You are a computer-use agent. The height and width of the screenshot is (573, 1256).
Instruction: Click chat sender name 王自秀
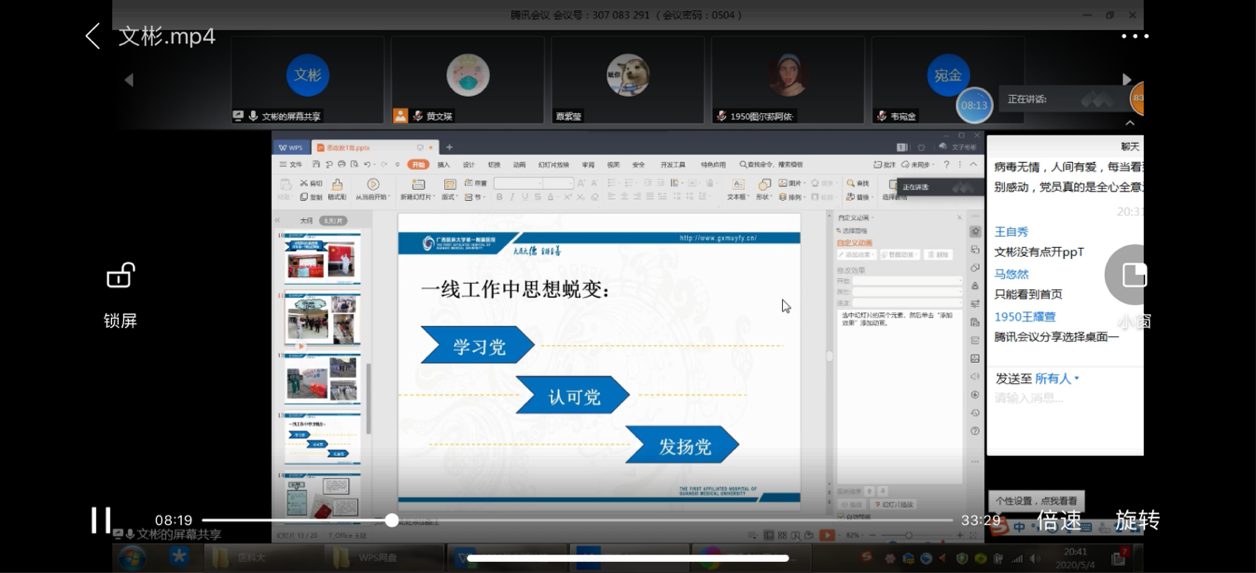[1011, 231]
